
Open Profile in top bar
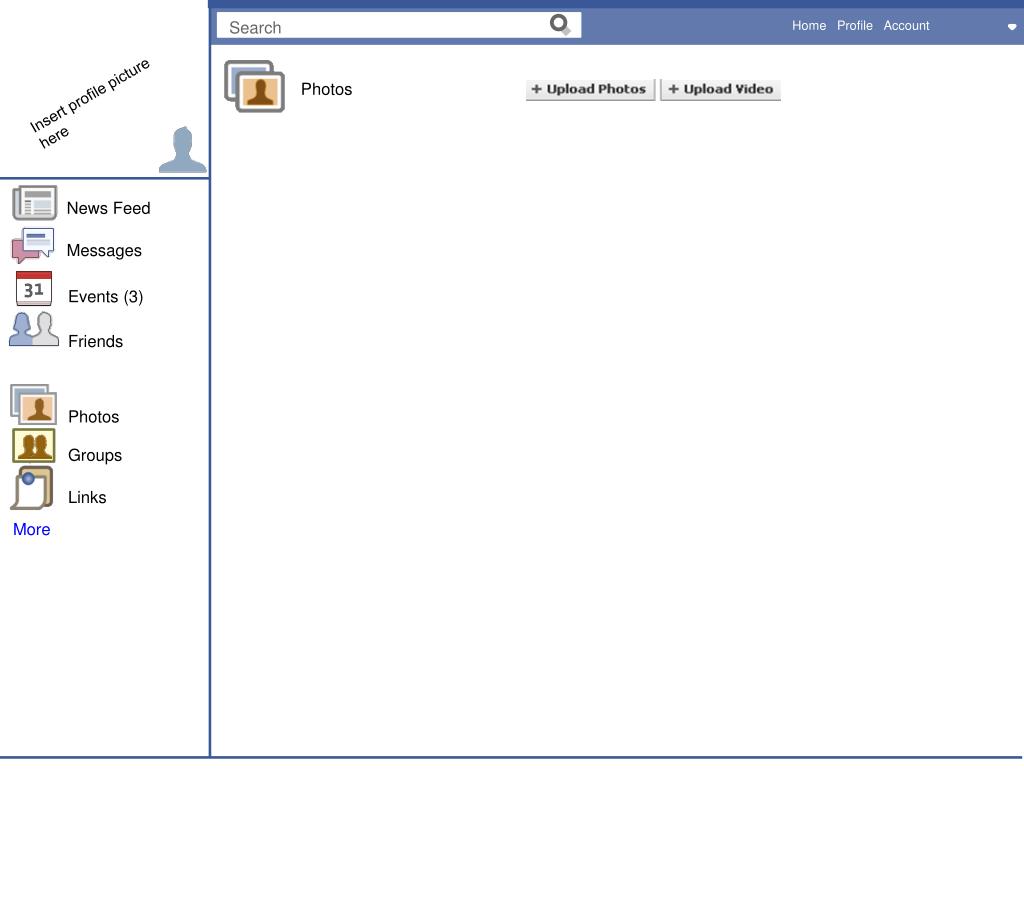[x=854, y=25]
